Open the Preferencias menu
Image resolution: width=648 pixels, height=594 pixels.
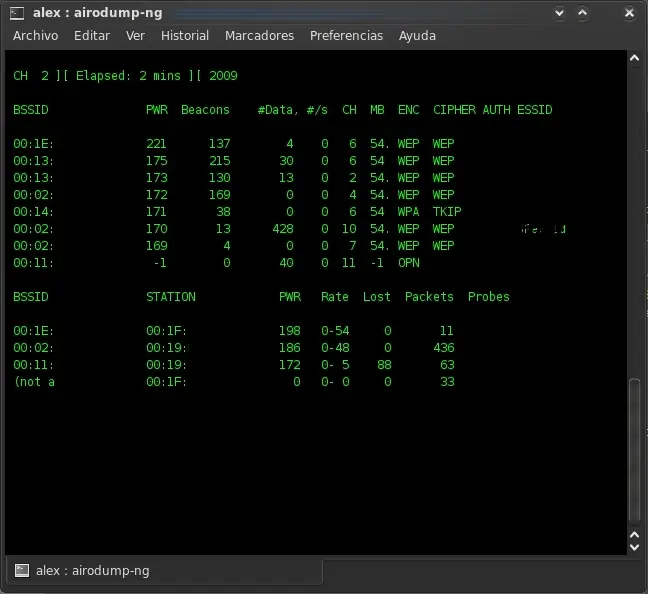pos(346,36)
